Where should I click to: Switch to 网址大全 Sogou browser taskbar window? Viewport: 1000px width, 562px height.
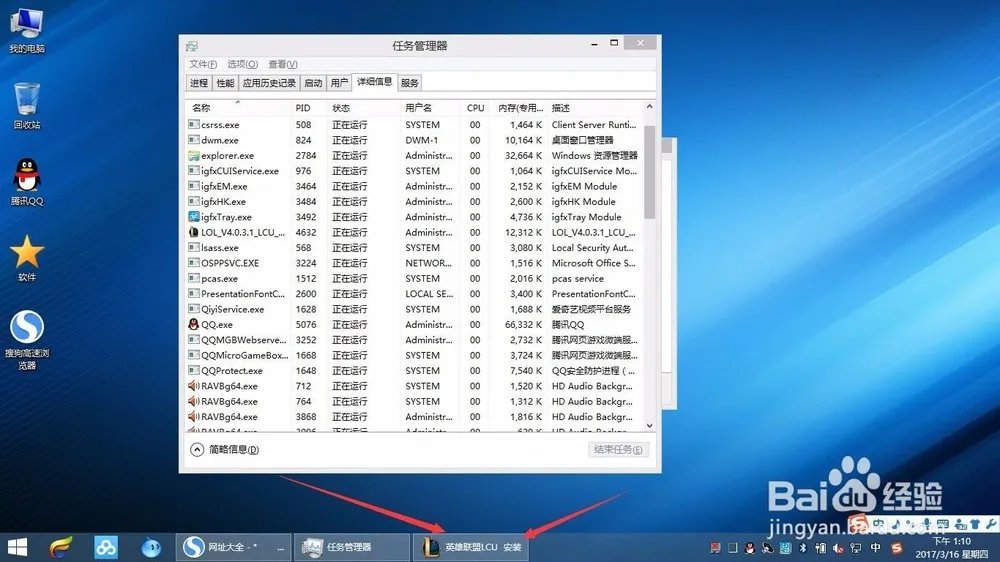pyautogui.click(x=233, y=547)
